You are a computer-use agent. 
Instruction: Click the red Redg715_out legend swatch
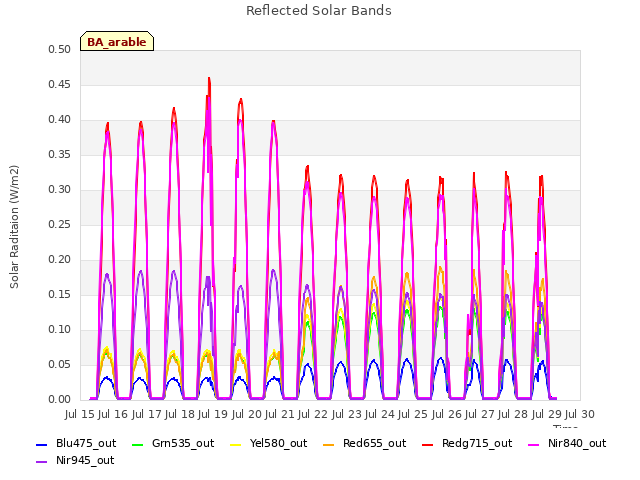427,444
